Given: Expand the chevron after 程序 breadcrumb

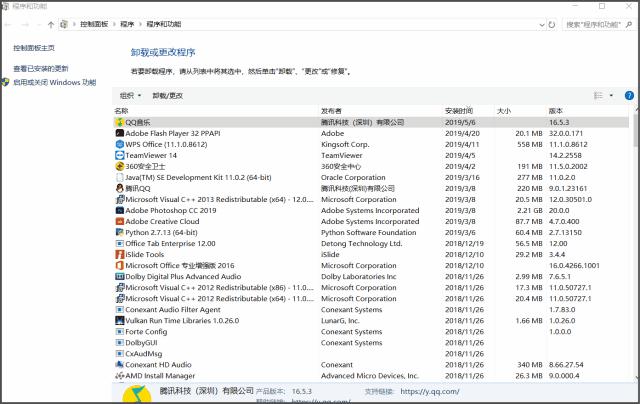Looking at the screenshot, I should (140, 24).
